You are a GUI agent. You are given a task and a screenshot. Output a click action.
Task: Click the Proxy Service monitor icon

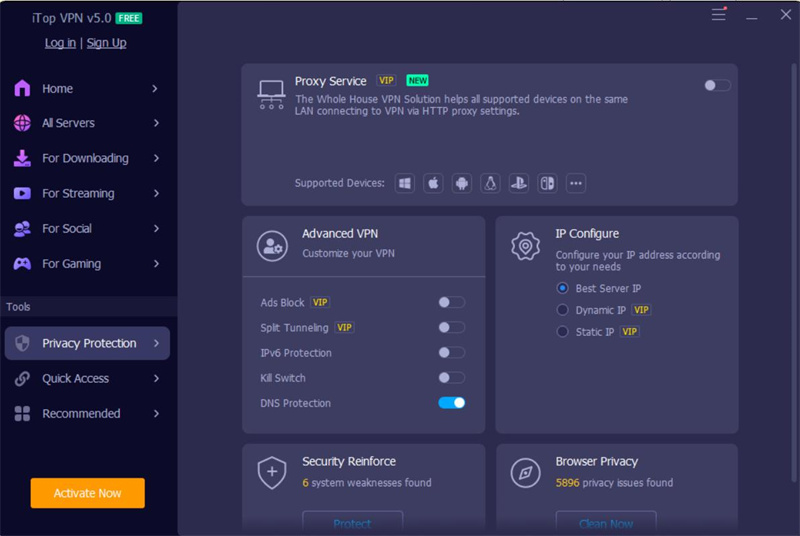(271, 94)
